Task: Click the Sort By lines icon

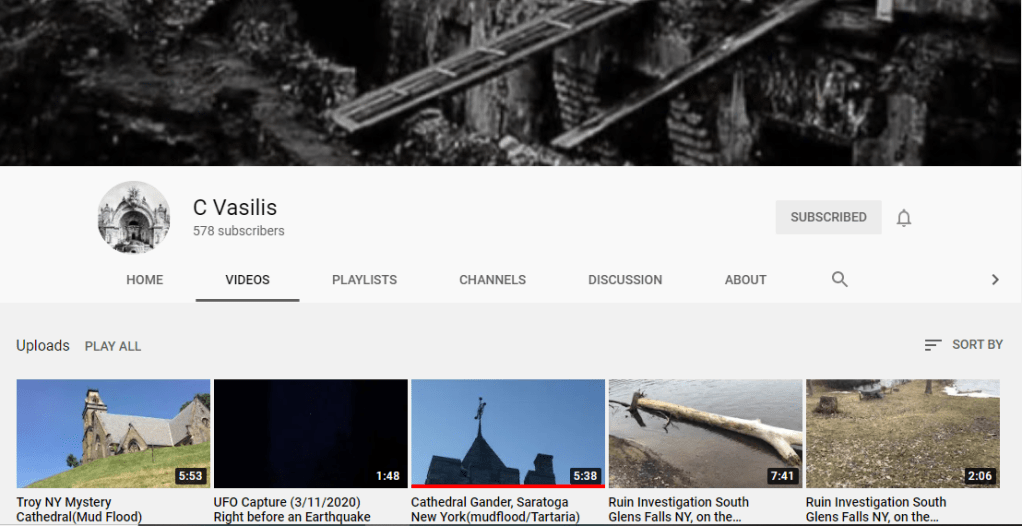Action: point(933,345)
